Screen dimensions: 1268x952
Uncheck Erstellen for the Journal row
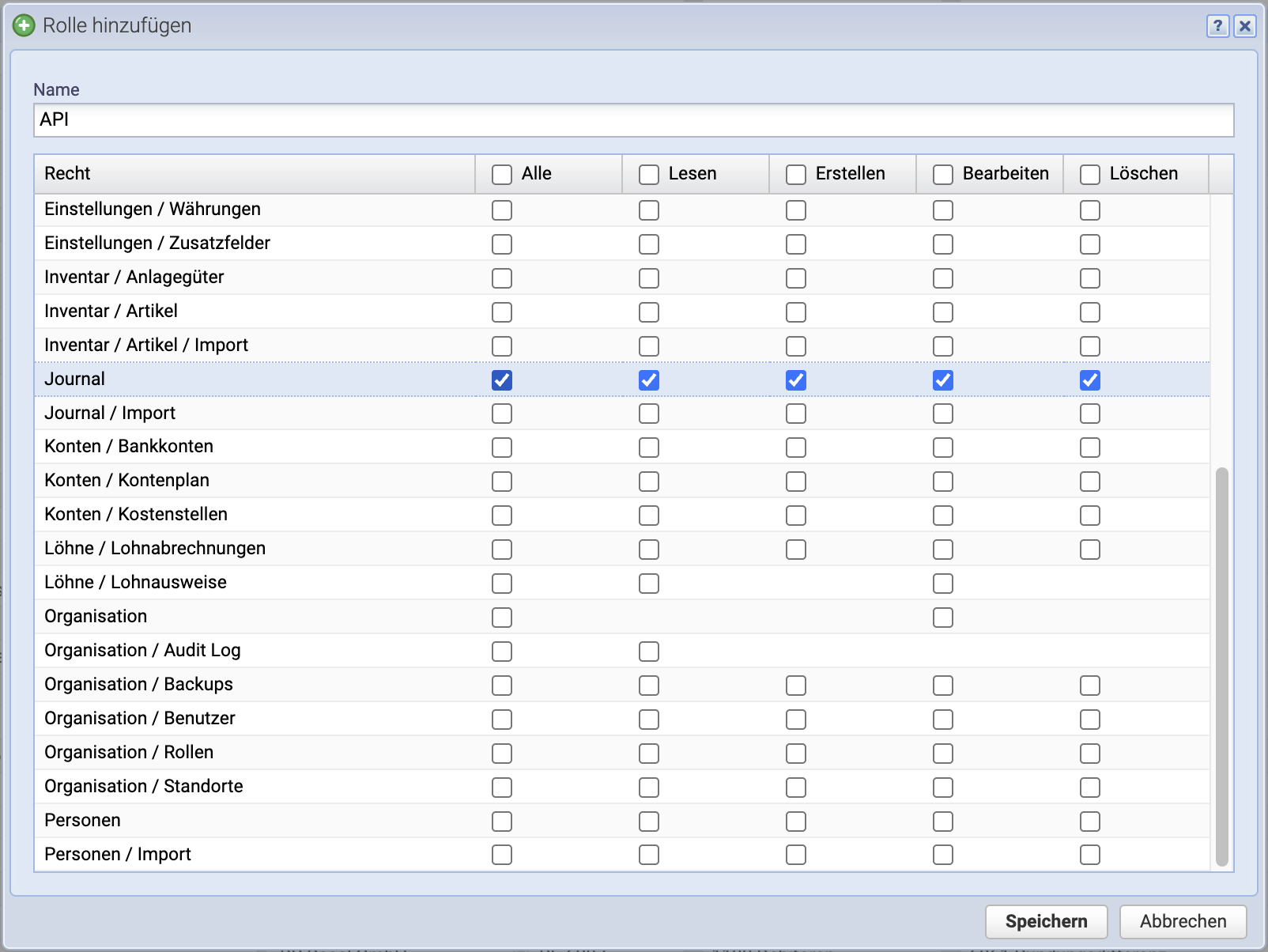tap(796, 380)
